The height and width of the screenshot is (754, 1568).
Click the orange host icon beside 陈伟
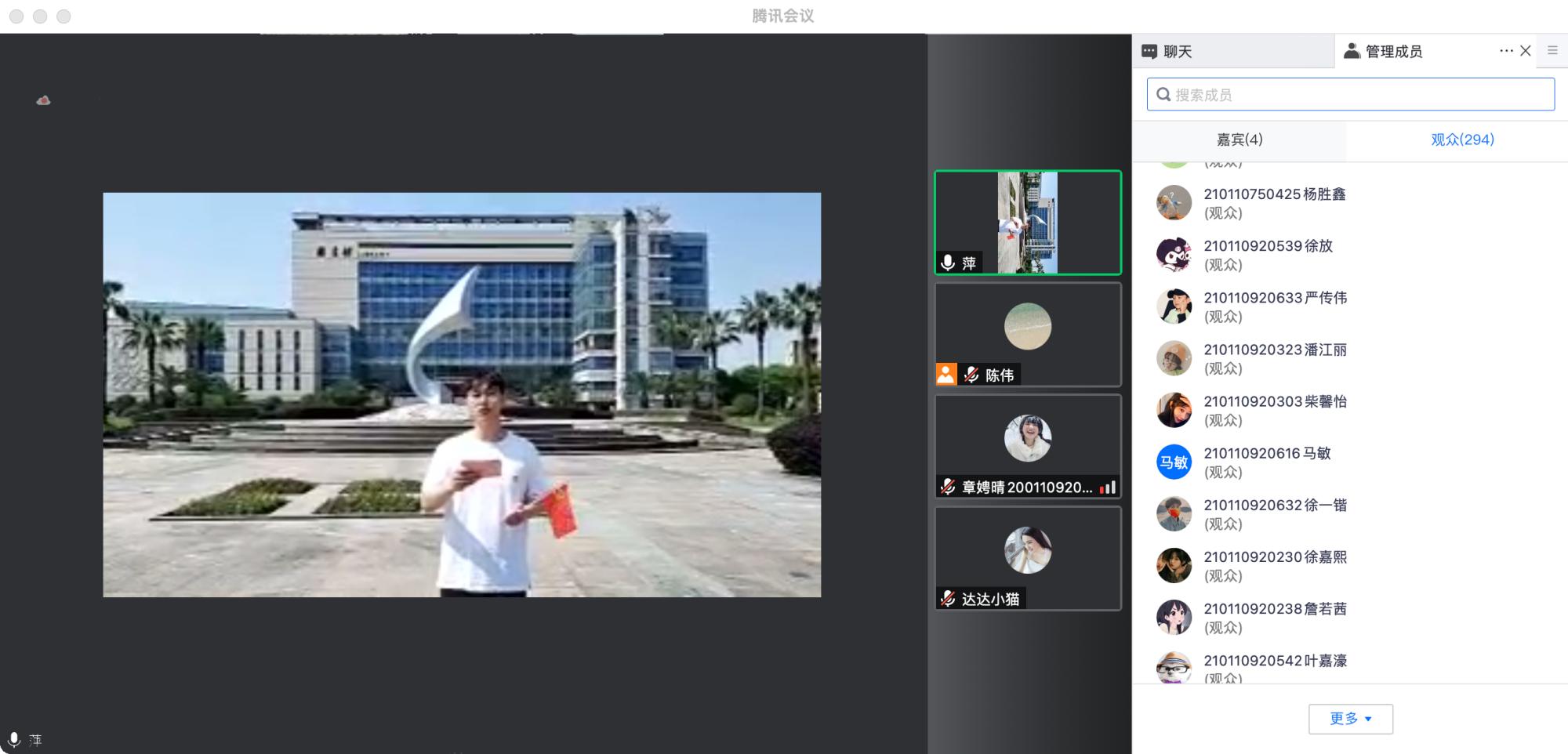946,375
